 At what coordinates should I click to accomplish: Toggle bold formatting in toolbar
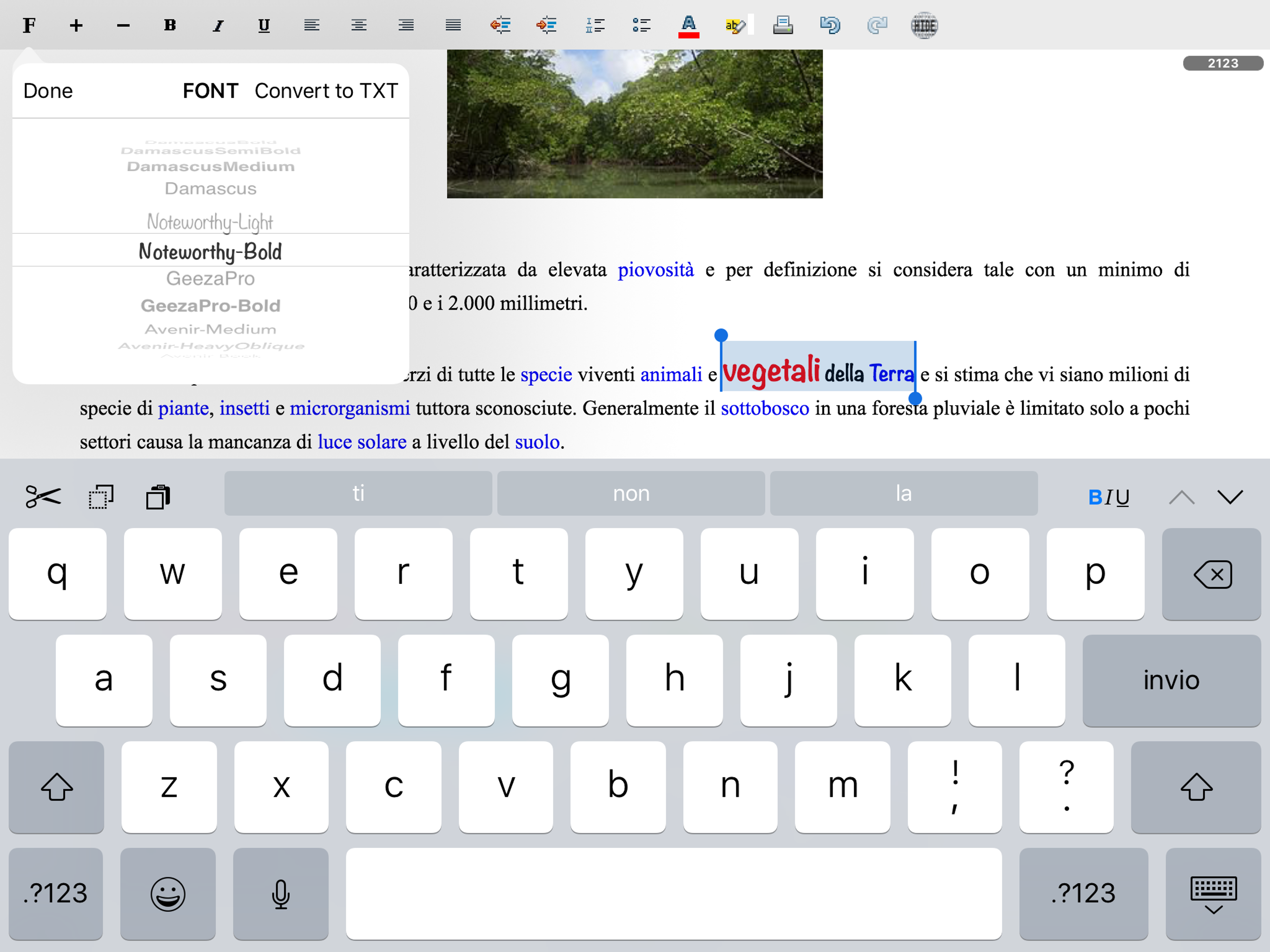tap(170, 25)
